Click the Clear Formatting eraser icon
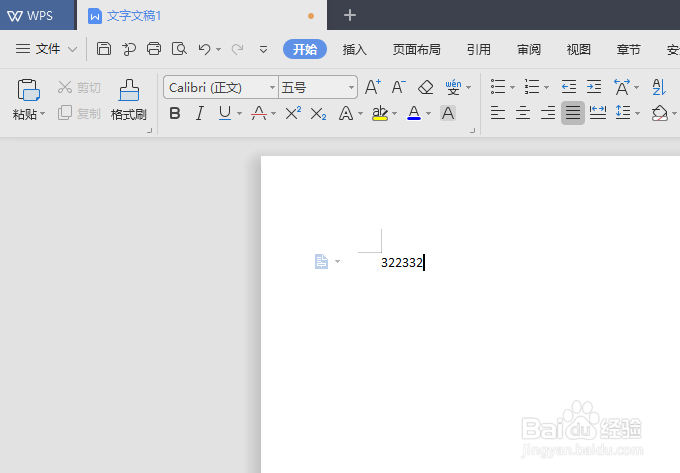680x473 pixels. point(425,87)
